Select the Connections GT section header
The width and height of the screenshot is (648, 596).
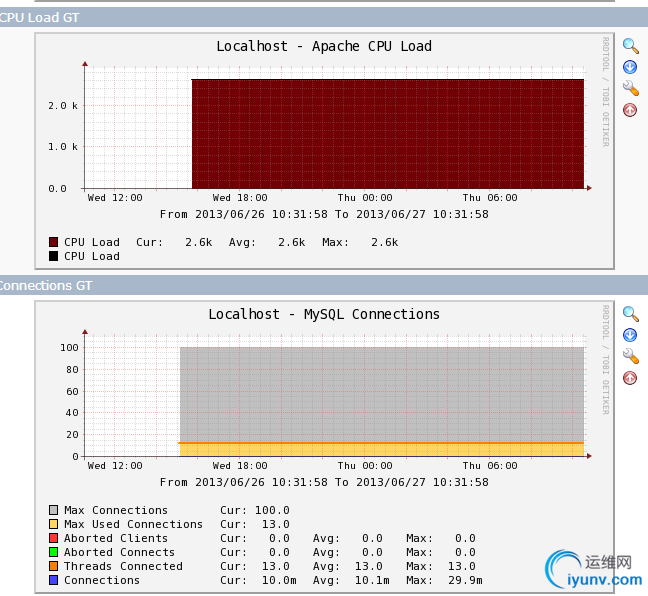coord(324,285)
